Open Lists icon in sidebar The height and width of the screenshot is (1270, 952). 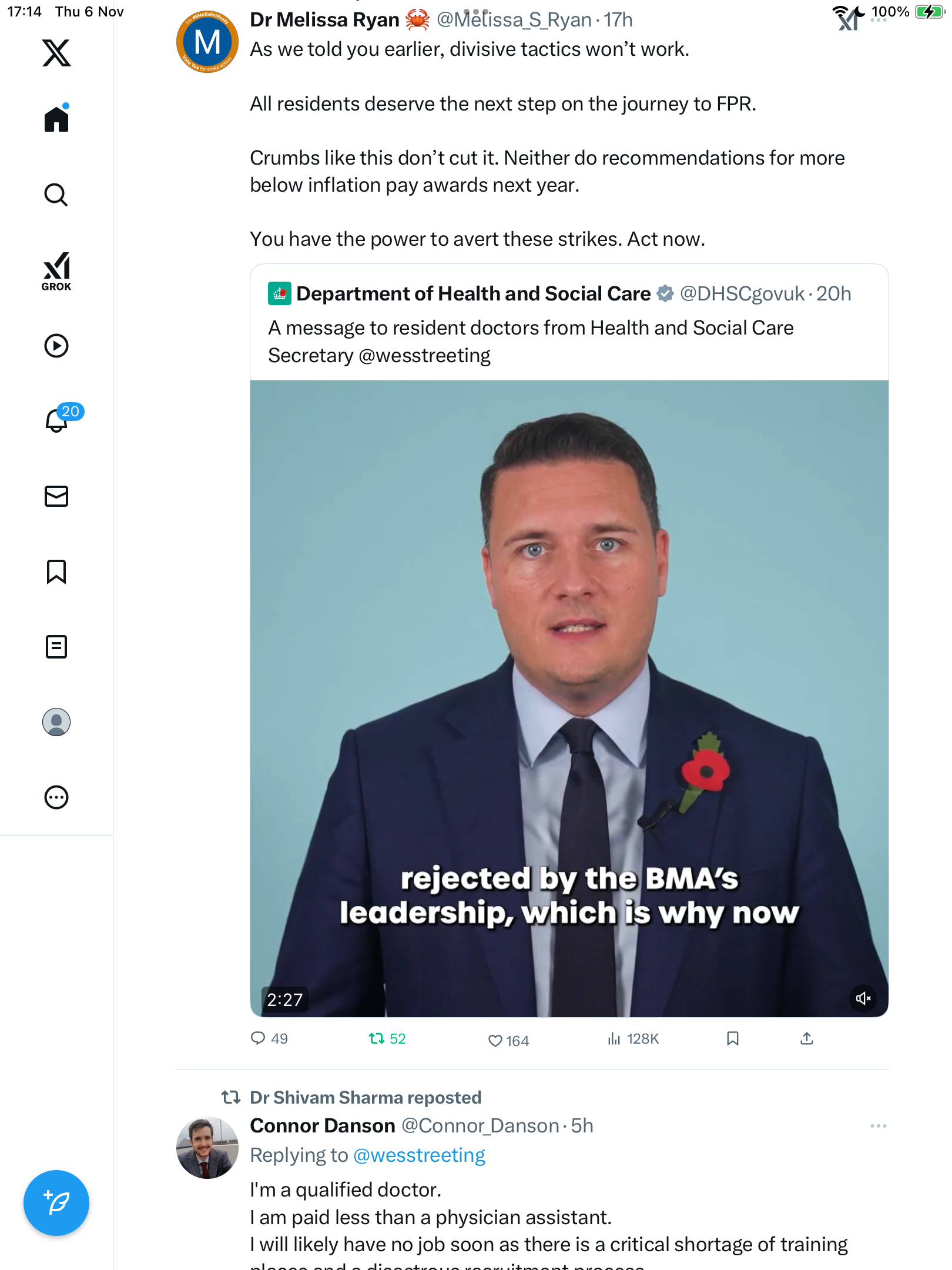point(56,647)
